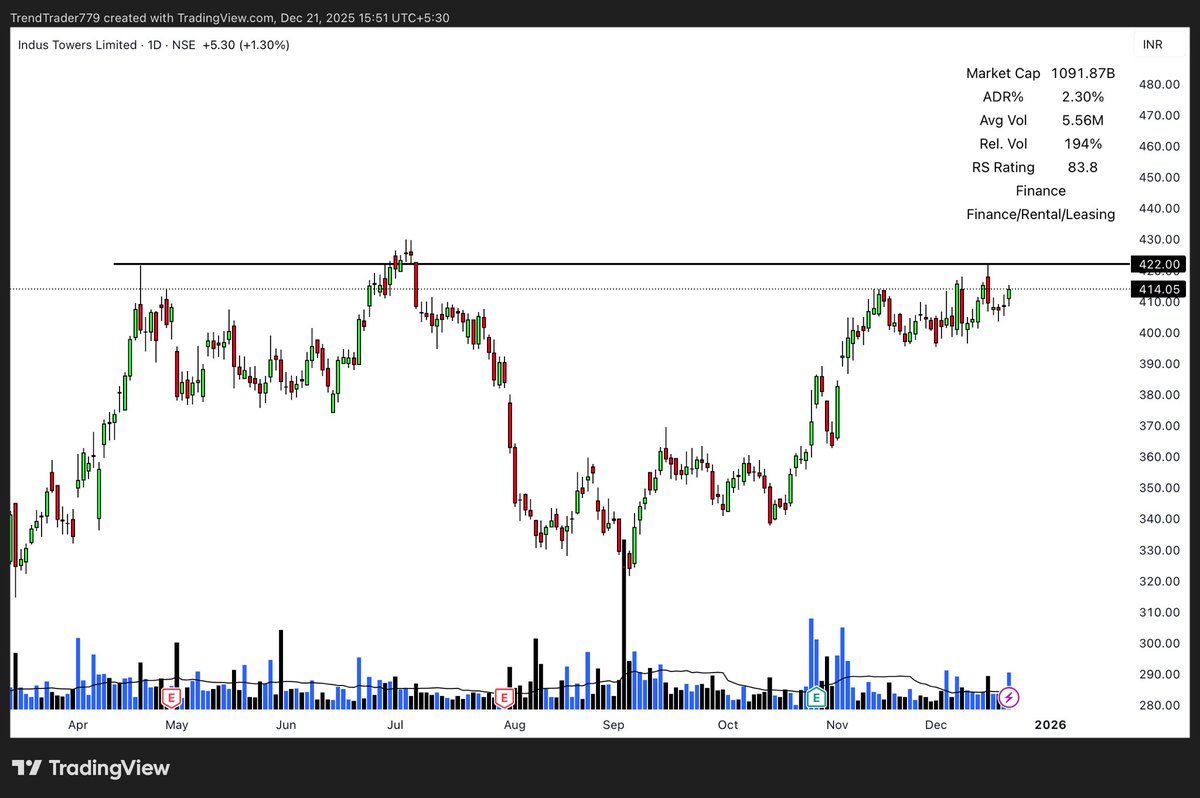Click the black horizontal resistance line at 422

pos(620,264)
